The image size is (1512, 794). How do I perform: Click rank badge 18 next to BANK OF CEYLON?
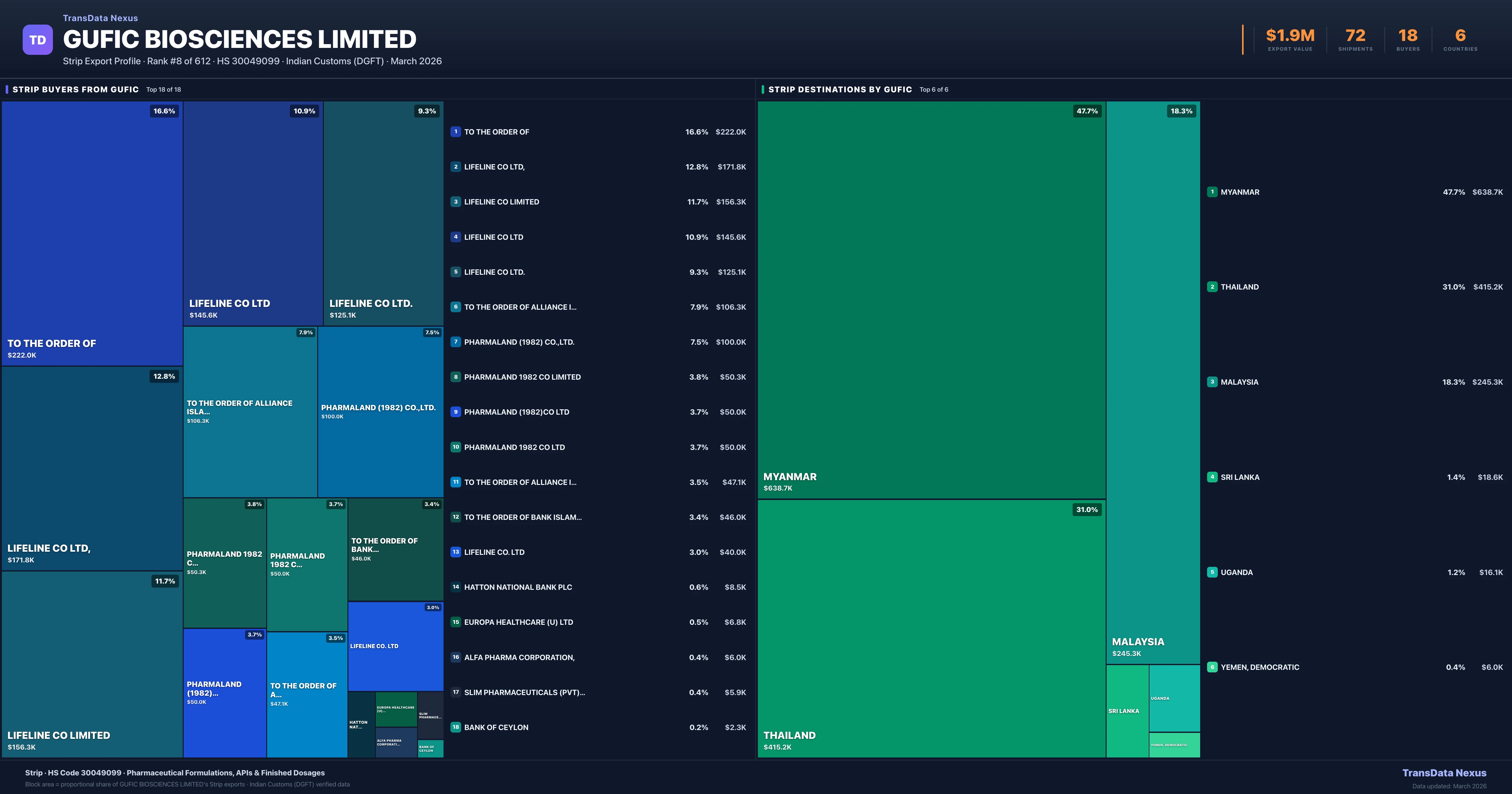click(x=455, y=727)
